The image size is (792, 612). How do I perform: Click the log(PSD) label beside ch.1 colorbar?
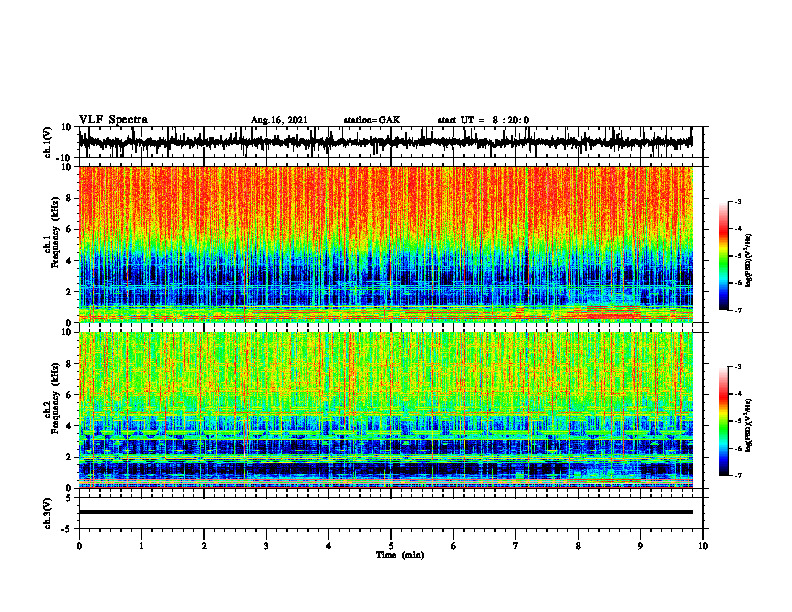748,261
